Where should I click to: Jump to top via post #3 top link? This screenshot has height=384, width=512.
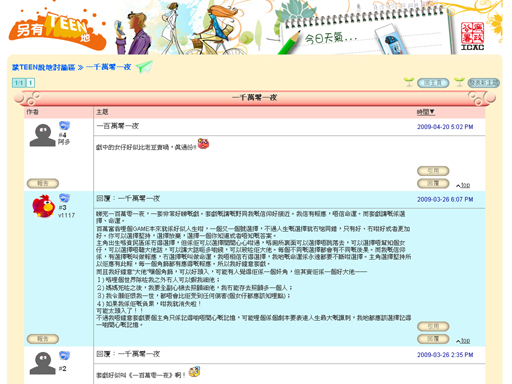[463, 341]
